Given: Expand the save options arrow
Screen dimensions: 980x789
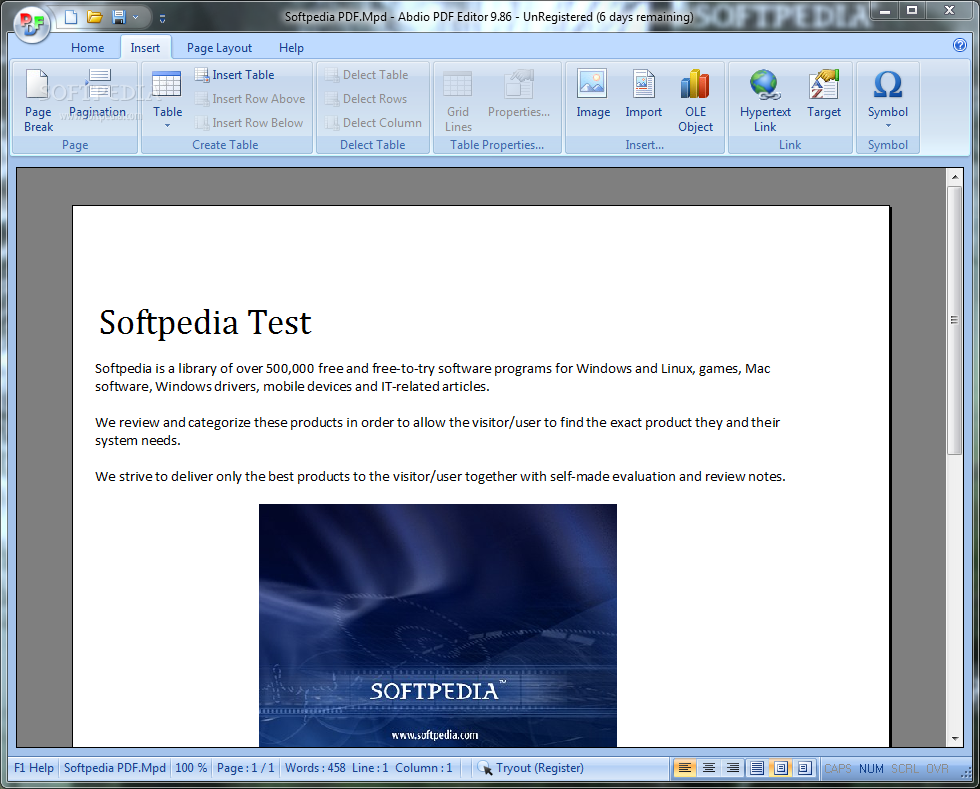Looking at the screenshot, I should click(135, 18).
